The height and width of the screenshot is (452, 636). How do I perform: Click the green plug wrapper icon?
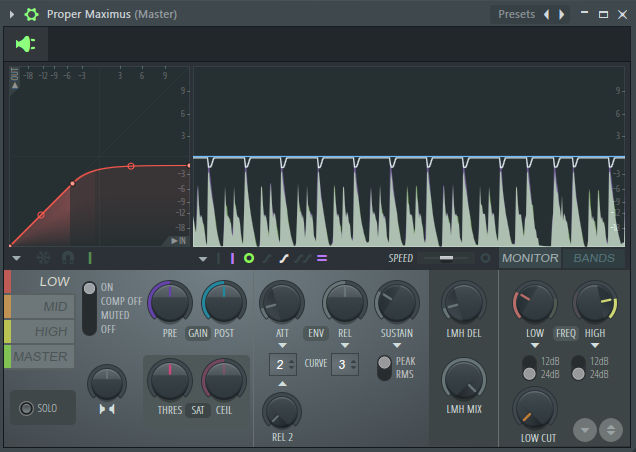point(26,44)
